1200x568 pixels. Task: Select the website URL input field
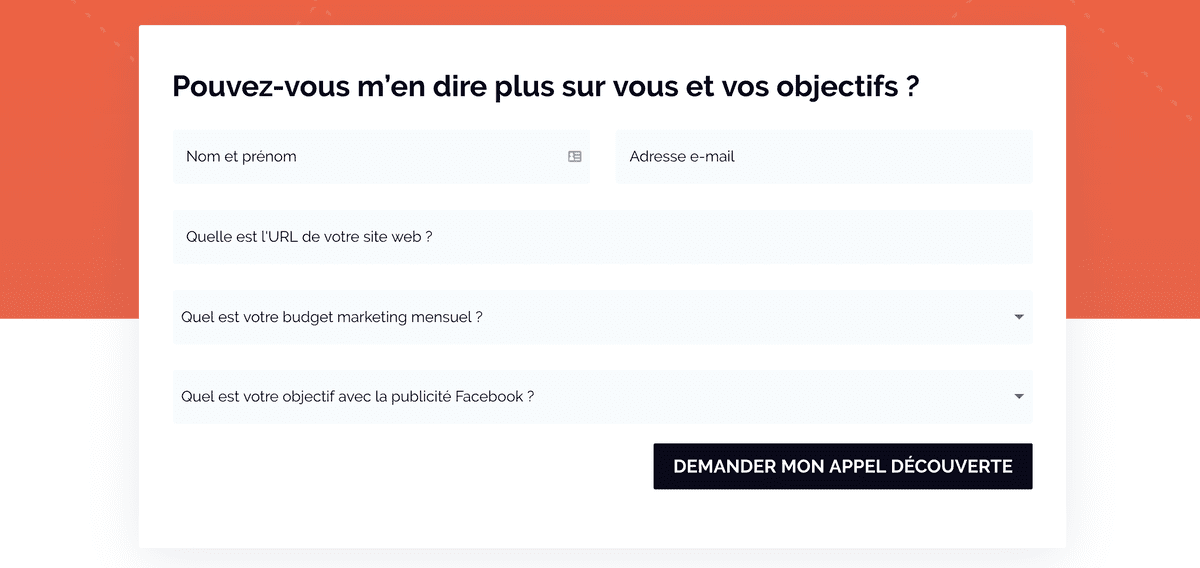click(x=603, y=237)
